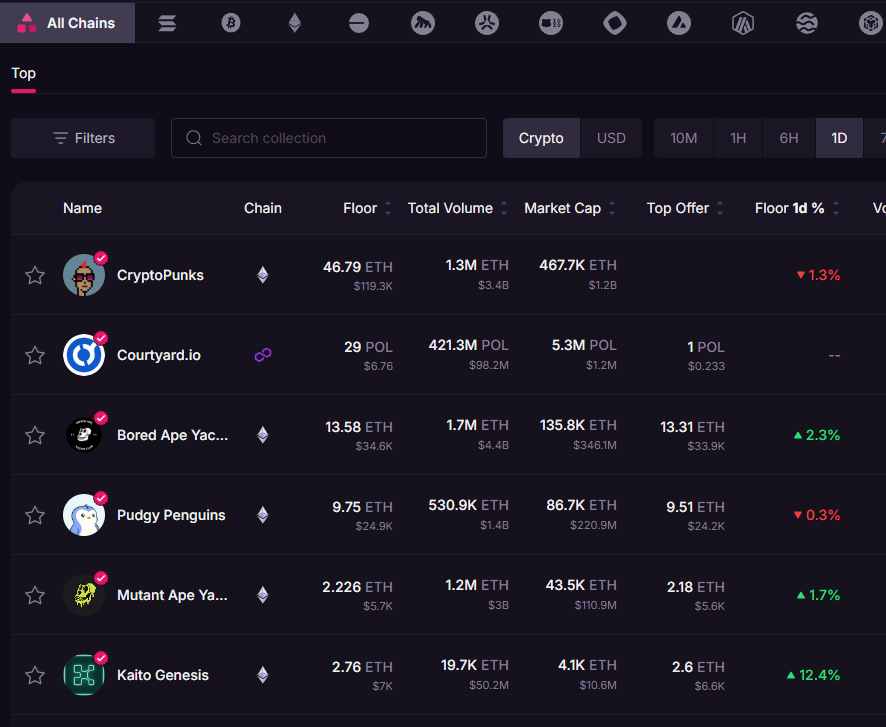
Task: Select the Avalanche chain icon
Action: click(679, 23)
